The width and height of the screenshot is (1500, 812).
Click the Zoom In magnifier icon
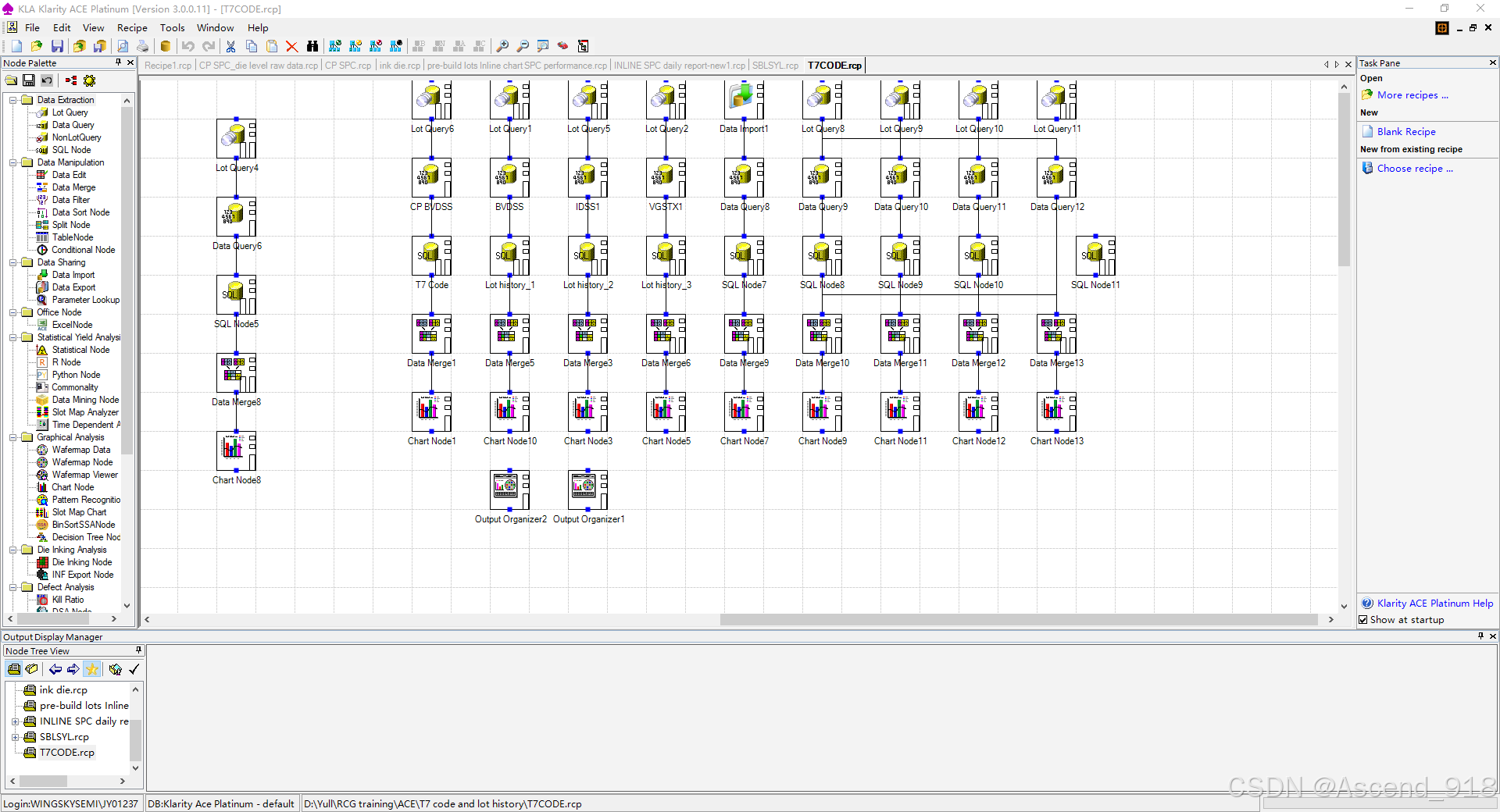point(502,46)
